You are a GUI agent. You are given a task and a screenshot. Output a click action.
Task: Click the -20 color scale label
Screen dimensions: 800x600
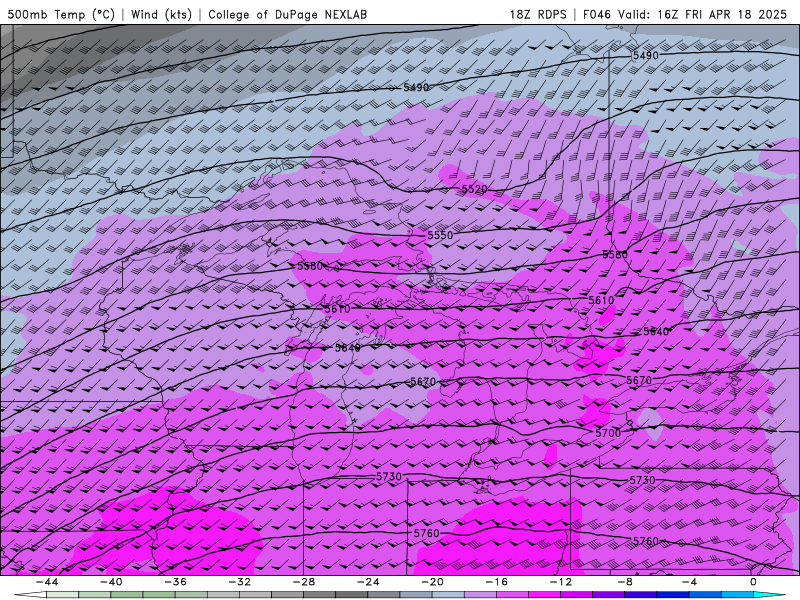(x=432, y=582)
